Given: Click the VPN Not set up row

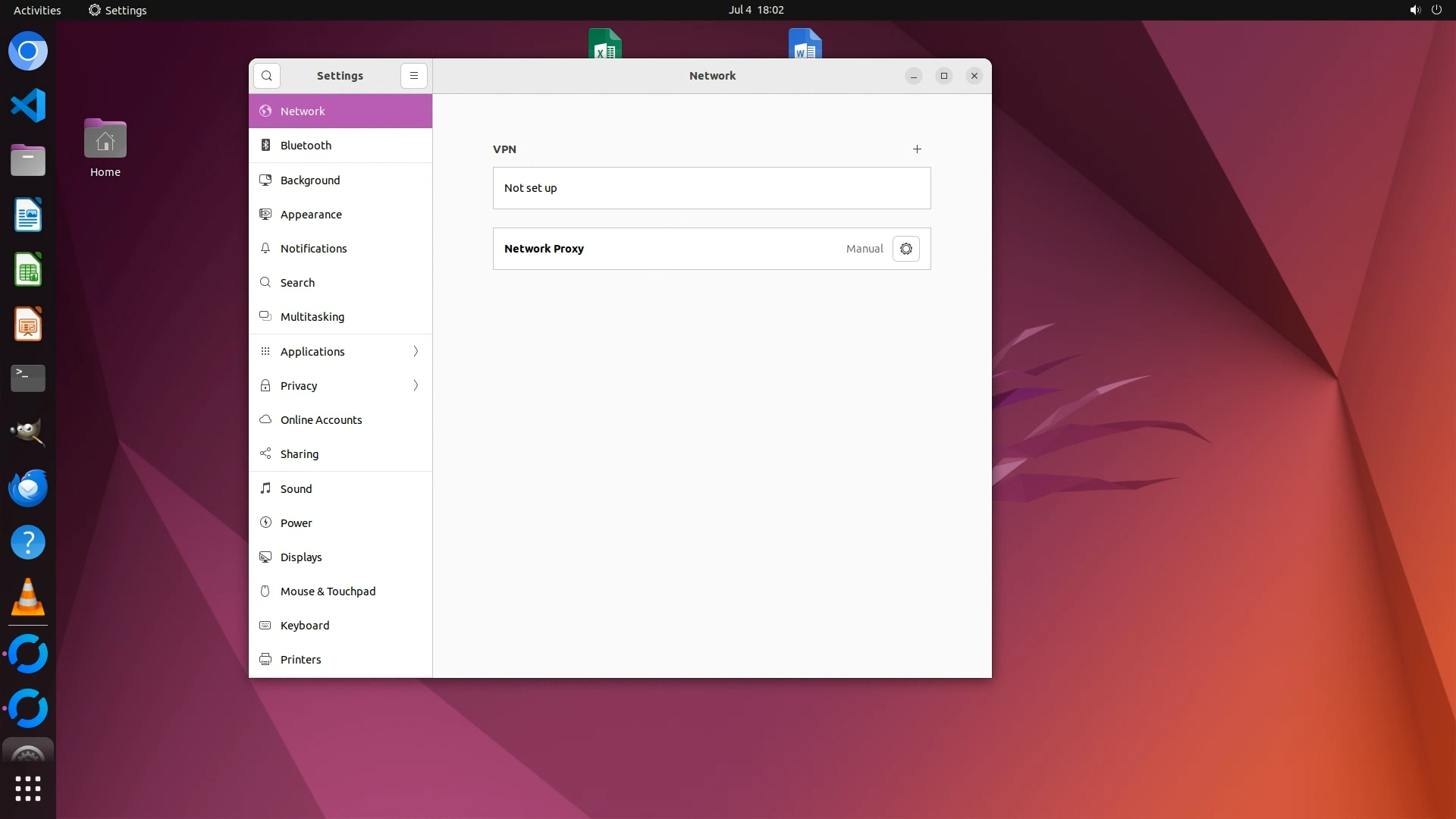Looking at the screenshot, I should [x=711, y=188].
